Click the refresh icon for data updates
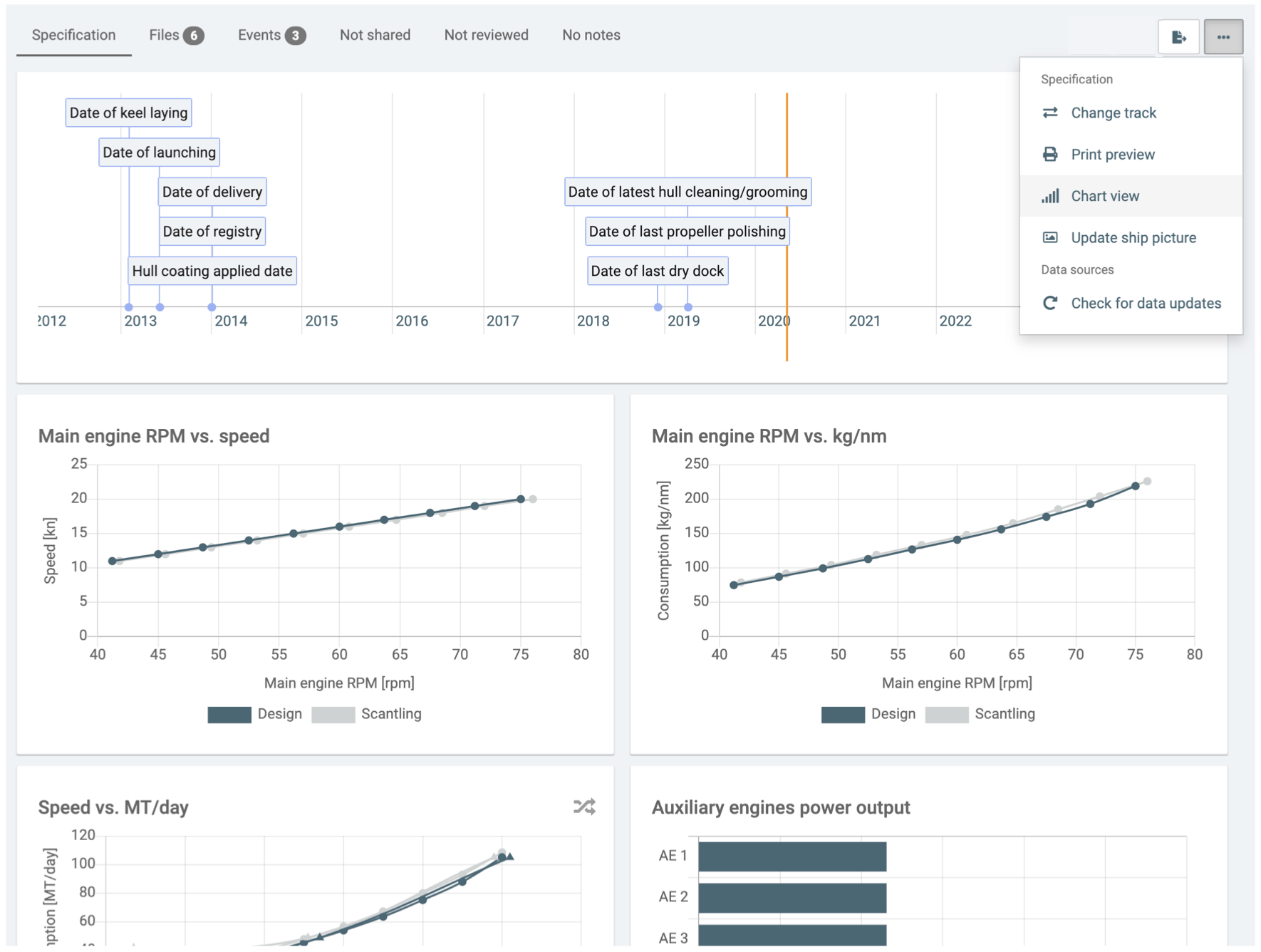This screenshot has height=952, width=1261. pos(1050,304)
